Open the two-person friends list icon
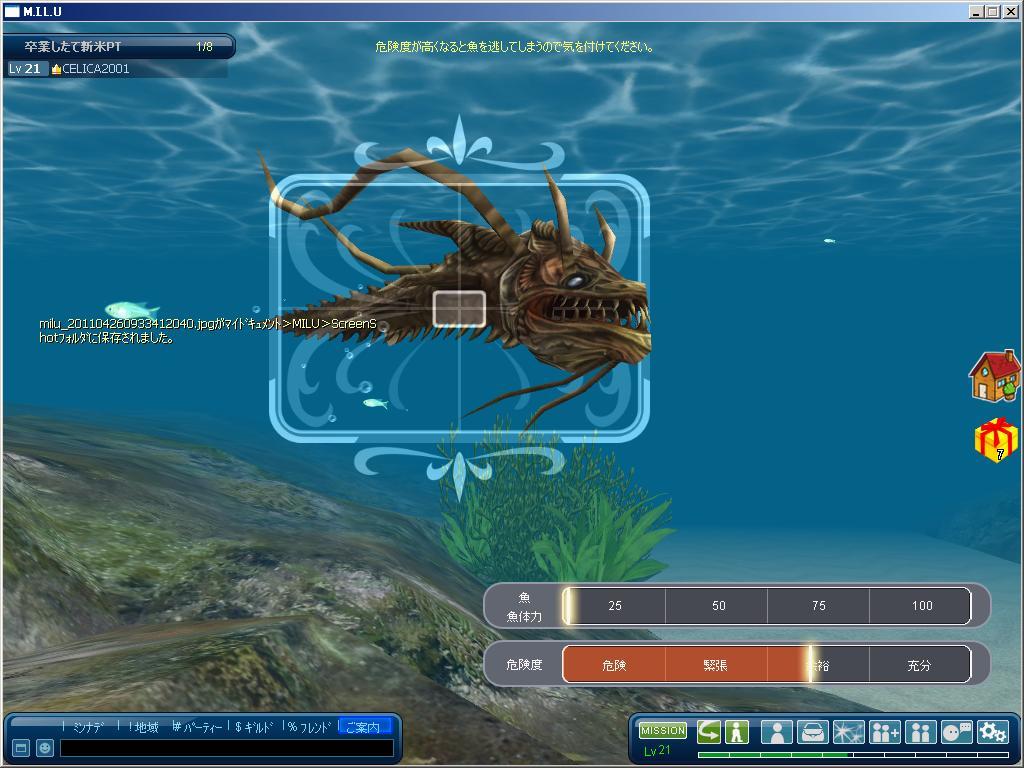Viewport: 1024px width, 768px height. click(x=920, y=732)
